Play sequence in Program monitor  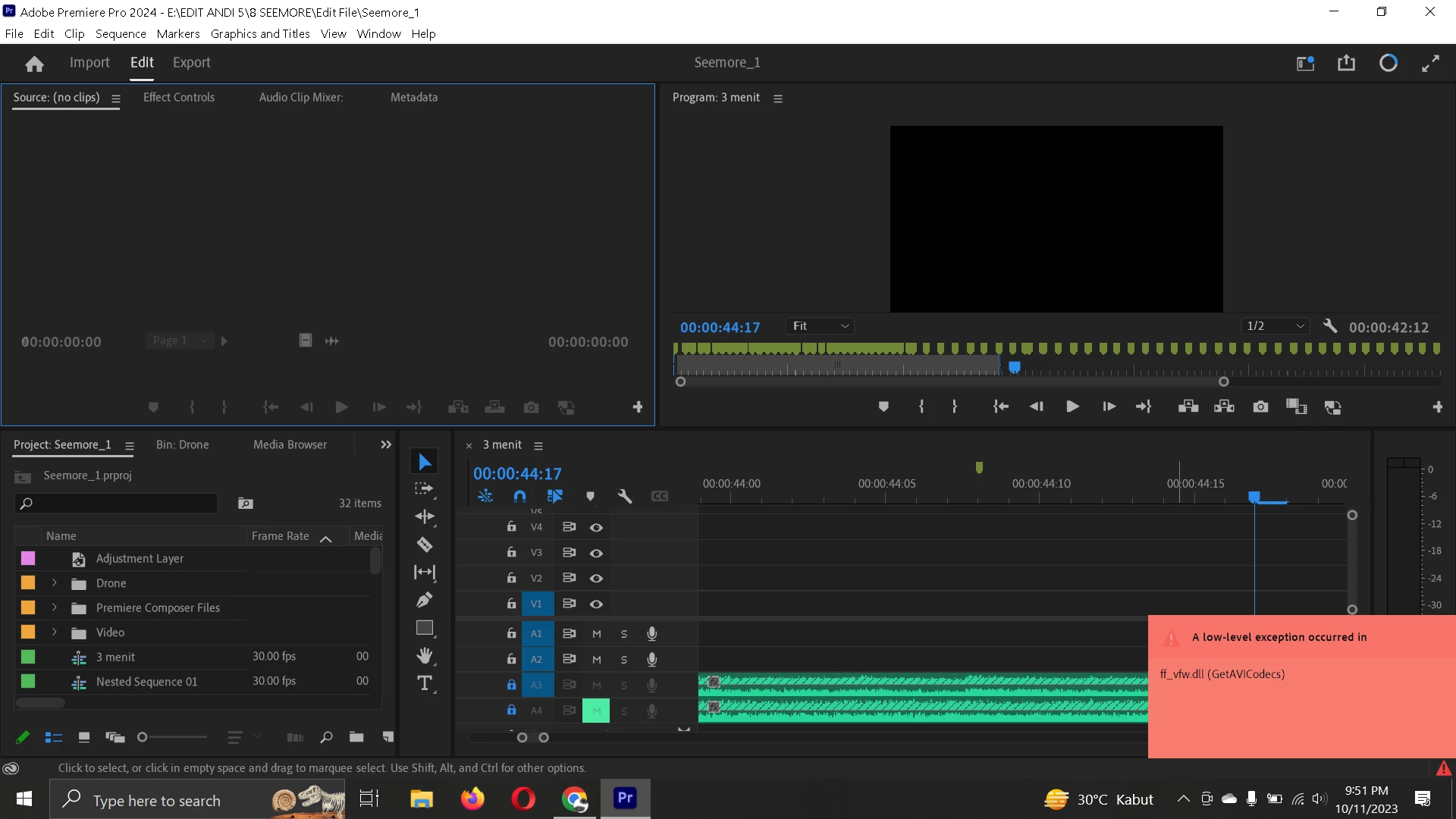pos(1072,407)
